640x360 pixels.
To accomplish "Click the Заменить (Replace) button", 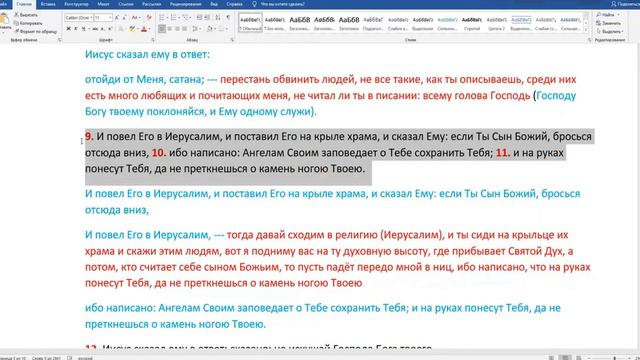I will [x=608, y=23].
